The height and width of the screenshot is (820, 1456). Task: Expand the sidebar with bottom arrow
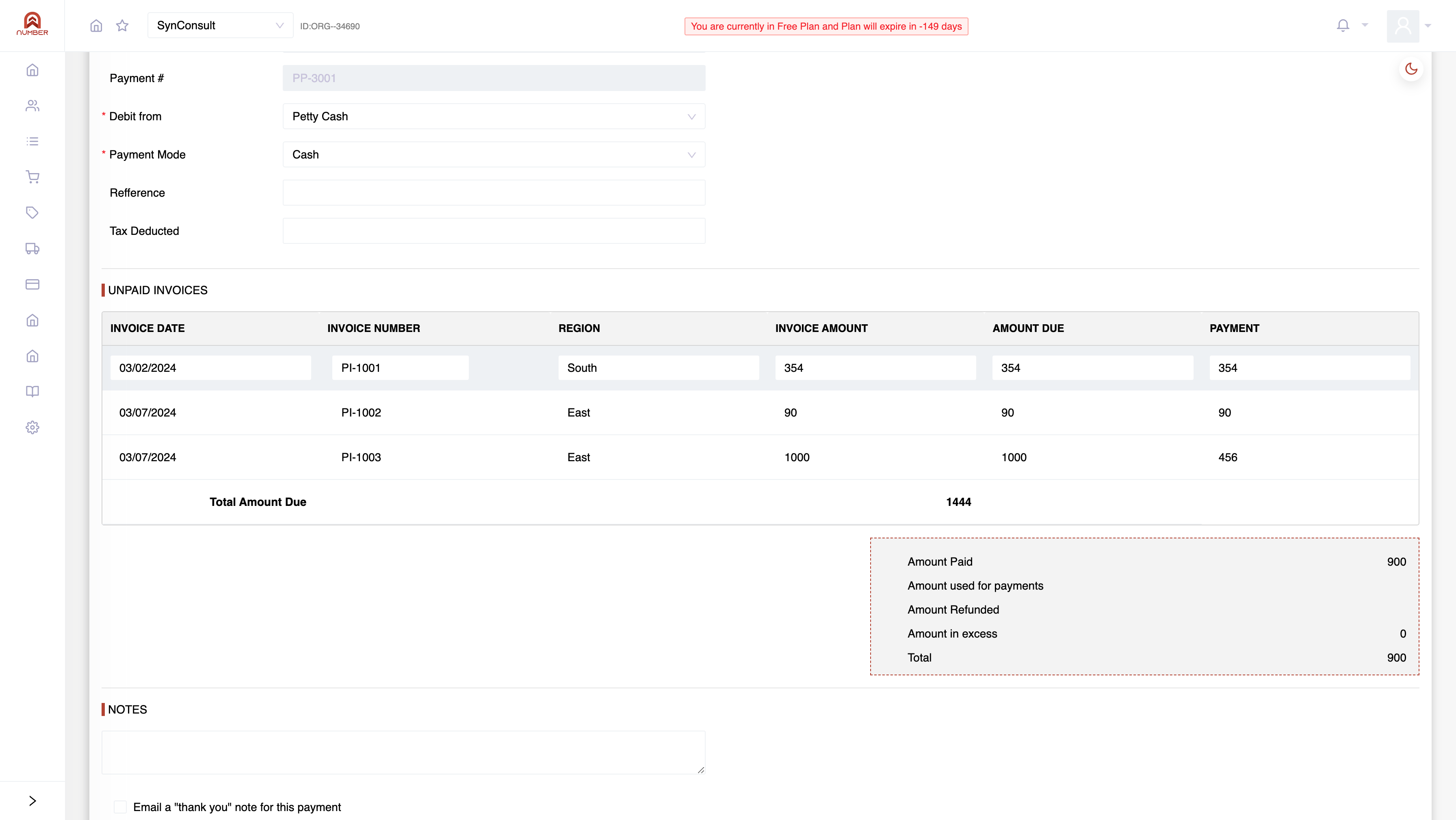tap(32, 801)
